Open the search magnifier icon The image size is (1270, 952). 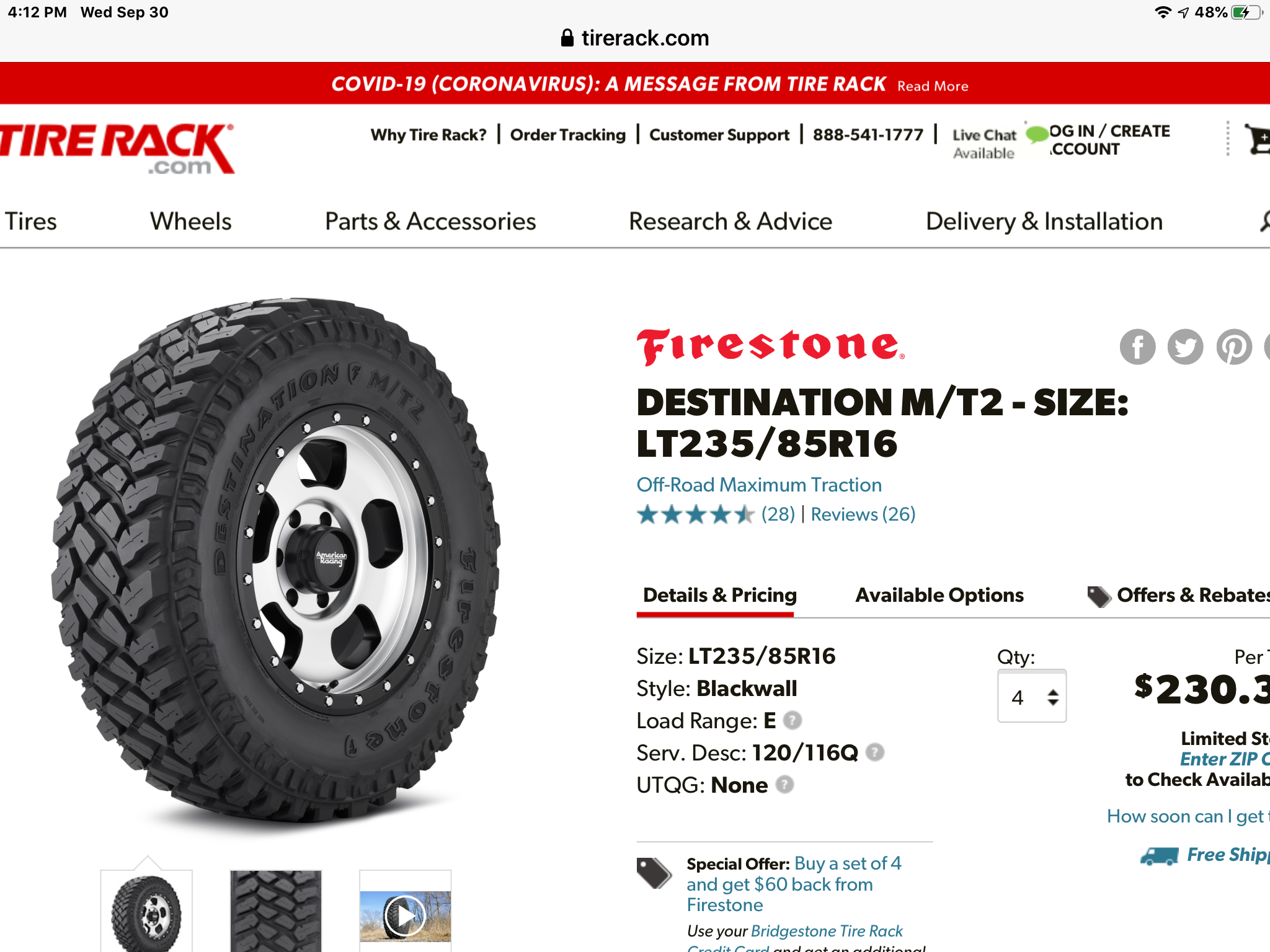tap(1265, 221)
